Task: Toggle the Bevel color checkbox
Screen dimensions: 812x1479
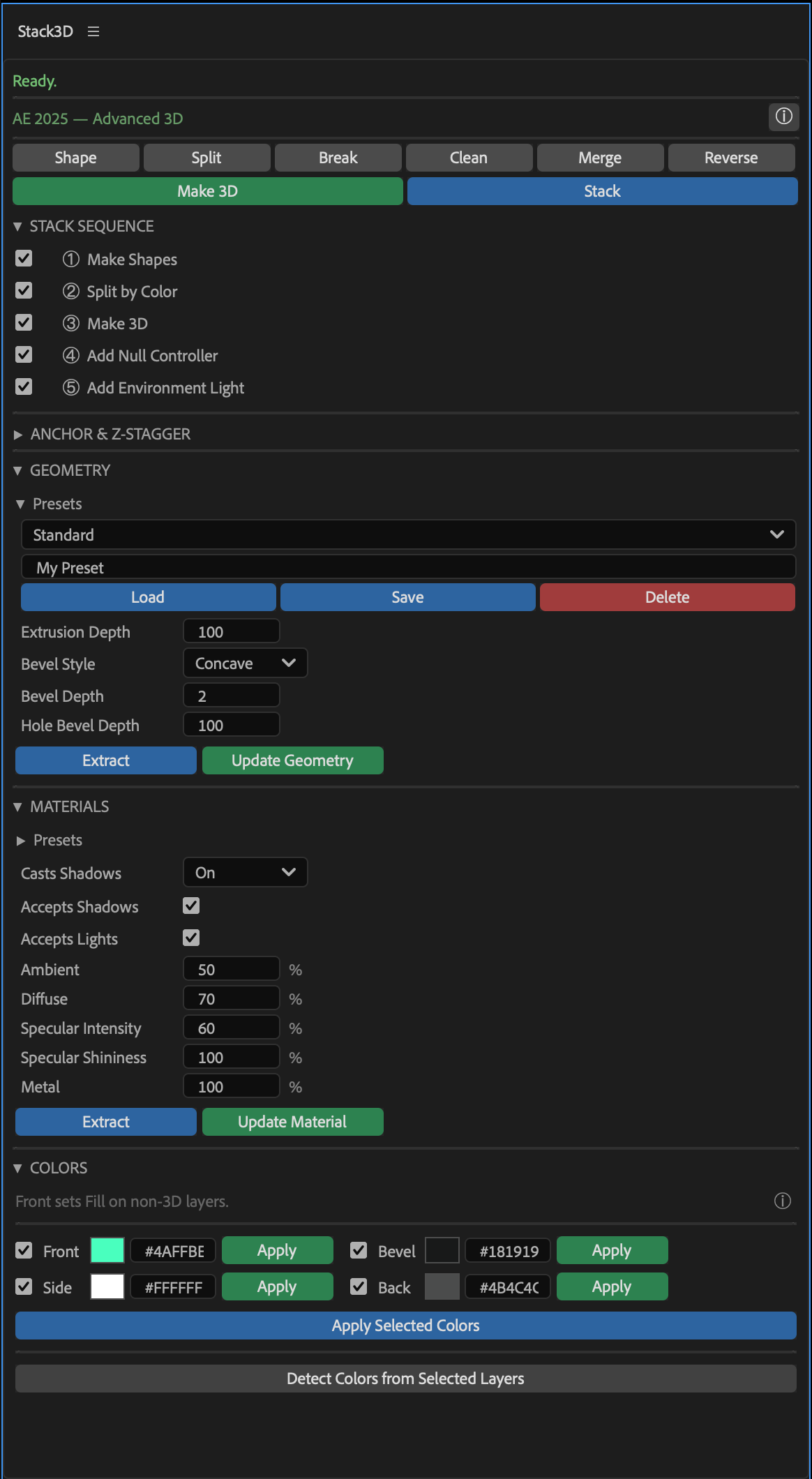Action: [359, 1250]
